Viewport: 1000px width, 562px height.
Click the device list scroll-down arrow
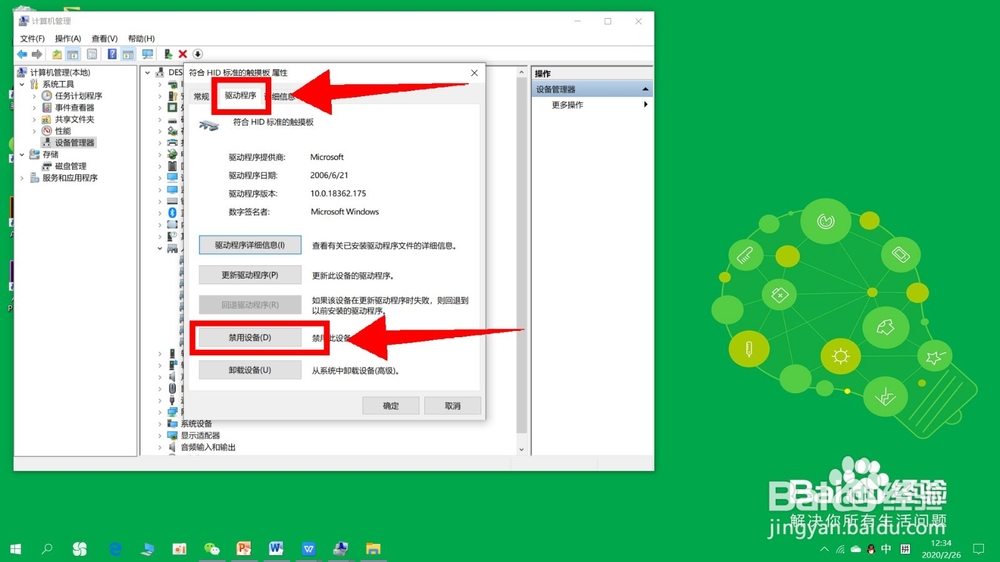(x=521, y=449)
